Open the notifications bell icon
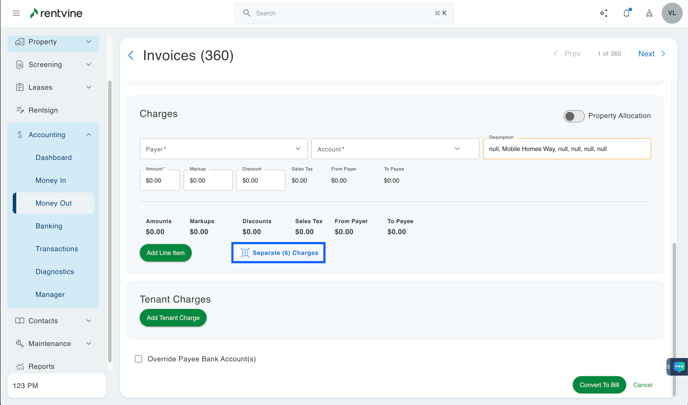The height and width of the screenshot is (405, 688). point(627,13)
